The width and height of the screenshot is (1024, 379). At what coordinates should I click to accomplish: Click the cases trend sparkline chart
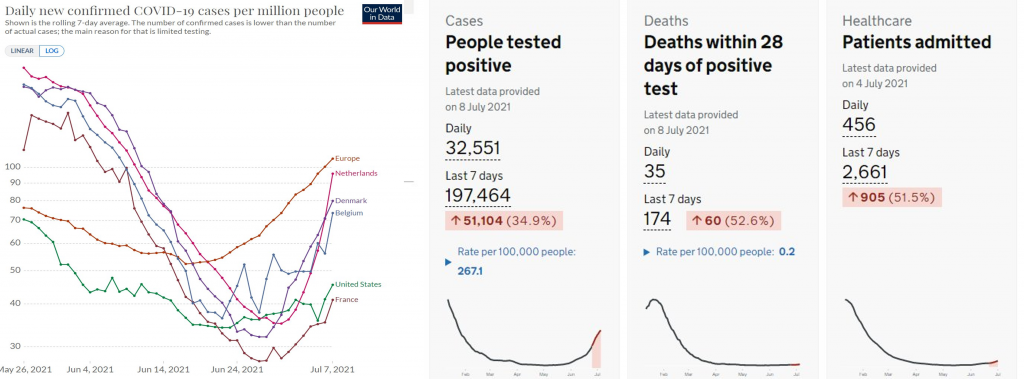point(524,335)
